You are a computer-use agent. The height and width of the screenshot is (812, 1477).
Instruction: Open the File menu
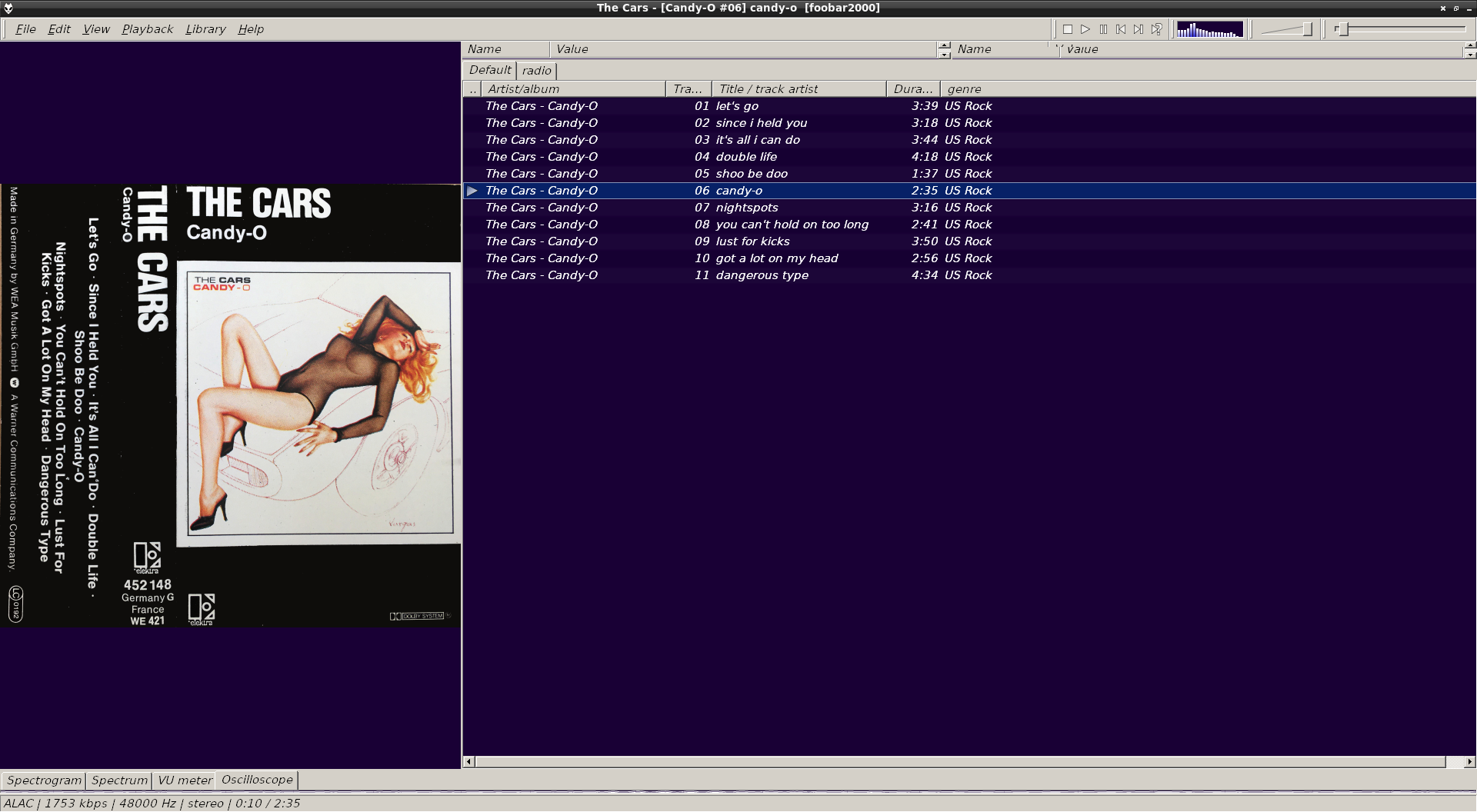pyautogui.click(x=25, y=29)
